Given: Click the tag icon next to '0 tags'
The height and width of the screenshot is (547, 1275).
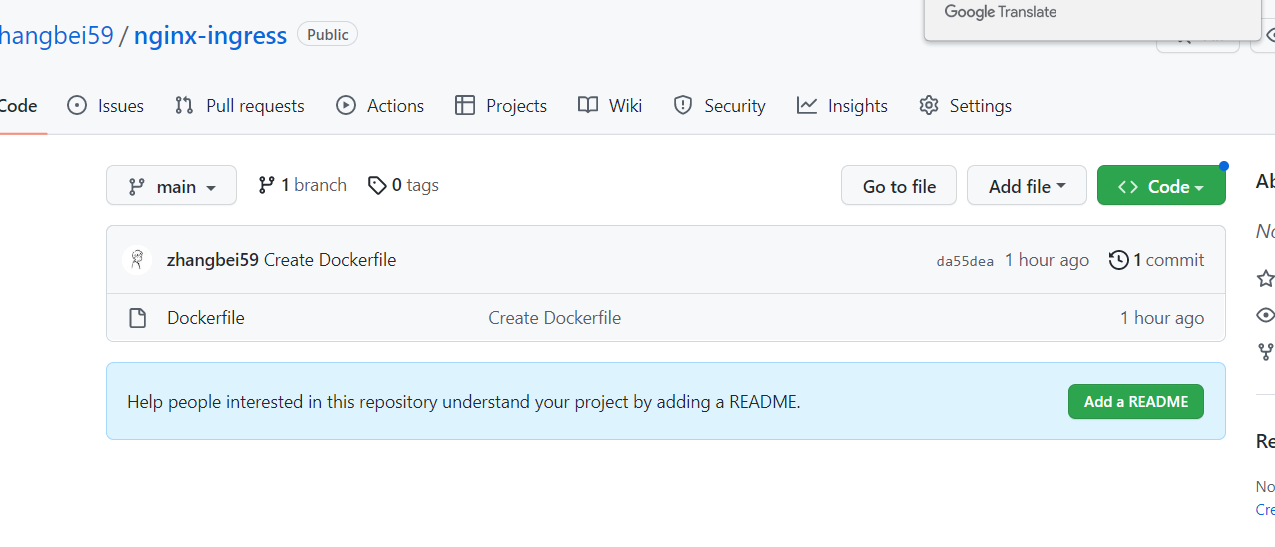Looking at the screenshot, I should coord(377,185).
